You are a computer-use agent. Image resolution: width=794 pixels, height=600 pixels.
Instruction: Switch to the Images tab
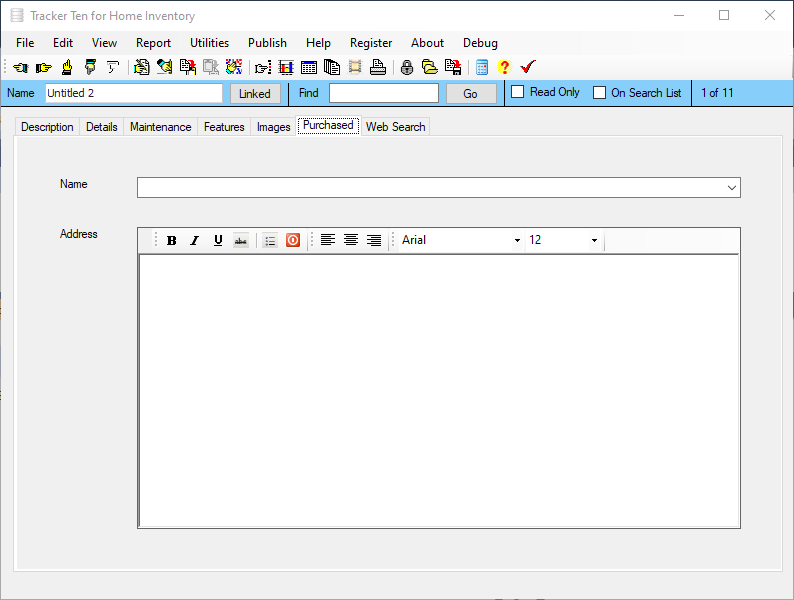coord(273,127)
